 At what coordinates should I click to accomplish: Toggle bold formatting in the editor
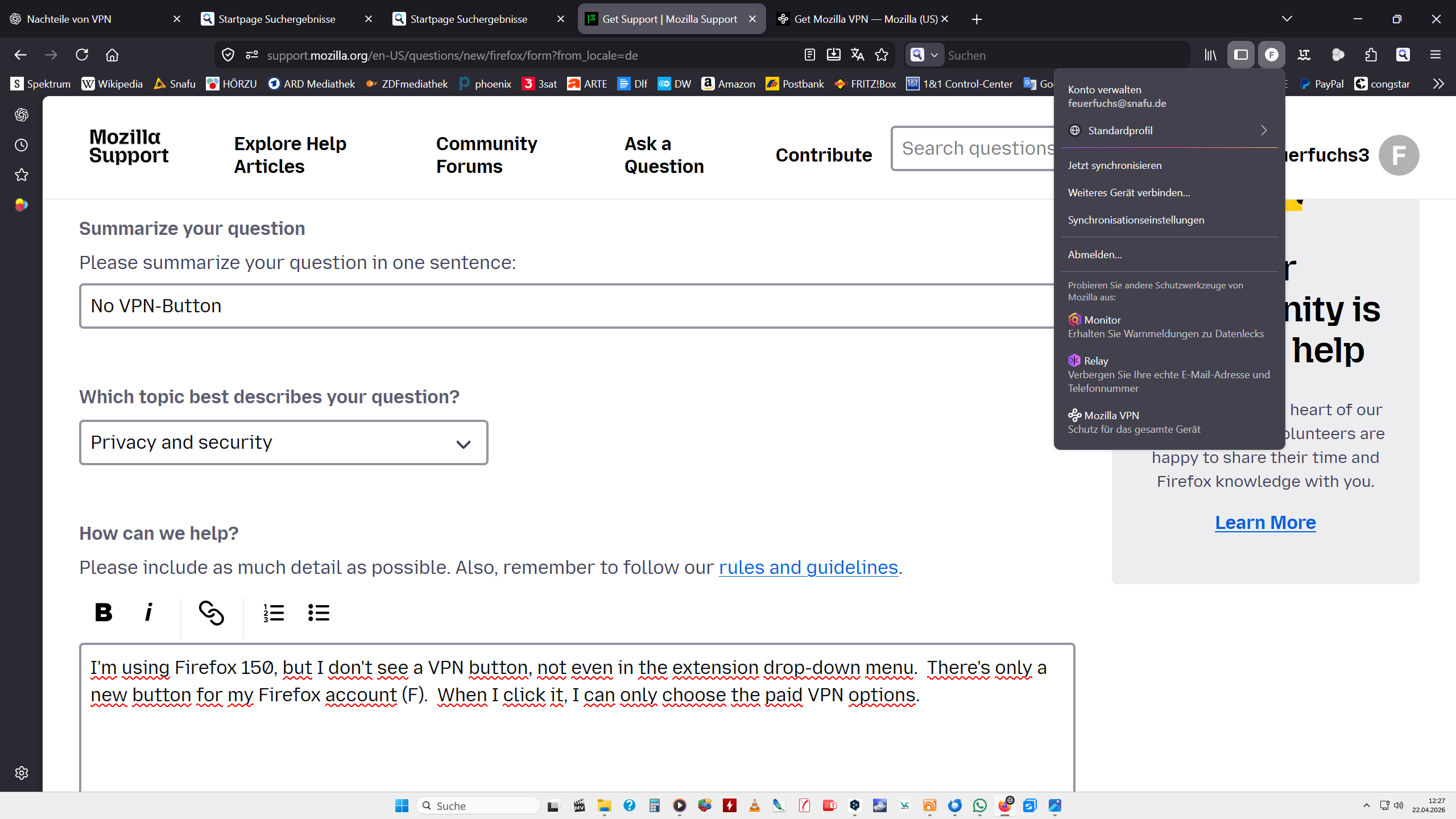pyautogui.click(x=104, y=613)
